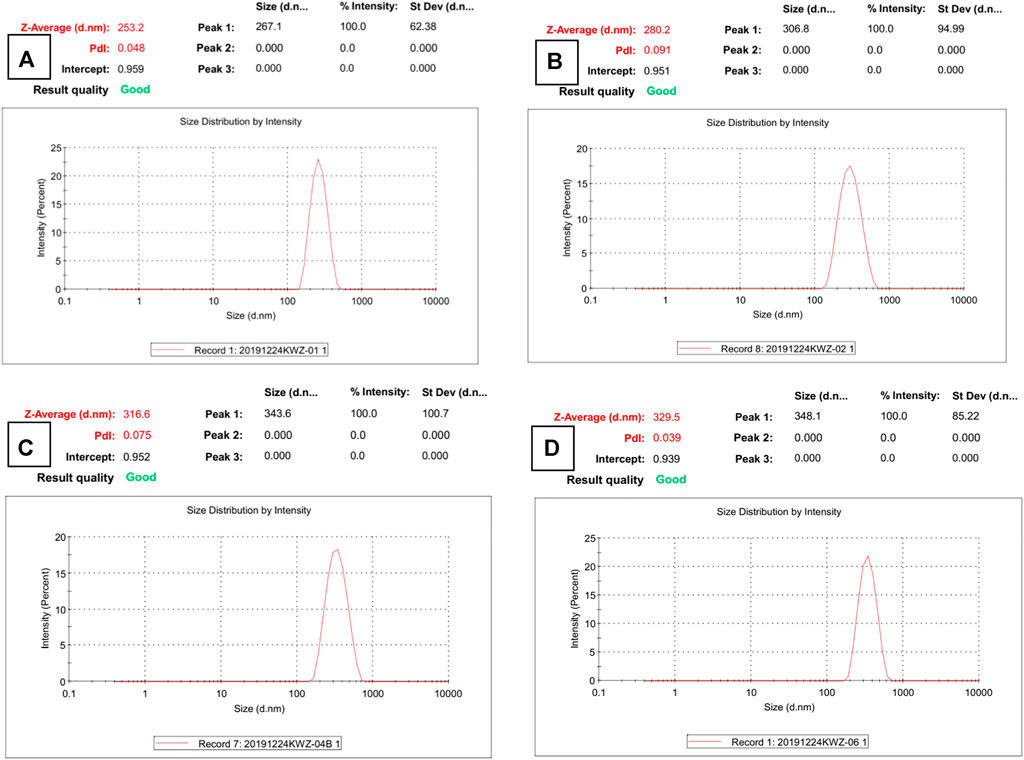The image size is (1024, 760).
Task: Select Peak 1 size 348.1
Action: click(x=808, y=416)
